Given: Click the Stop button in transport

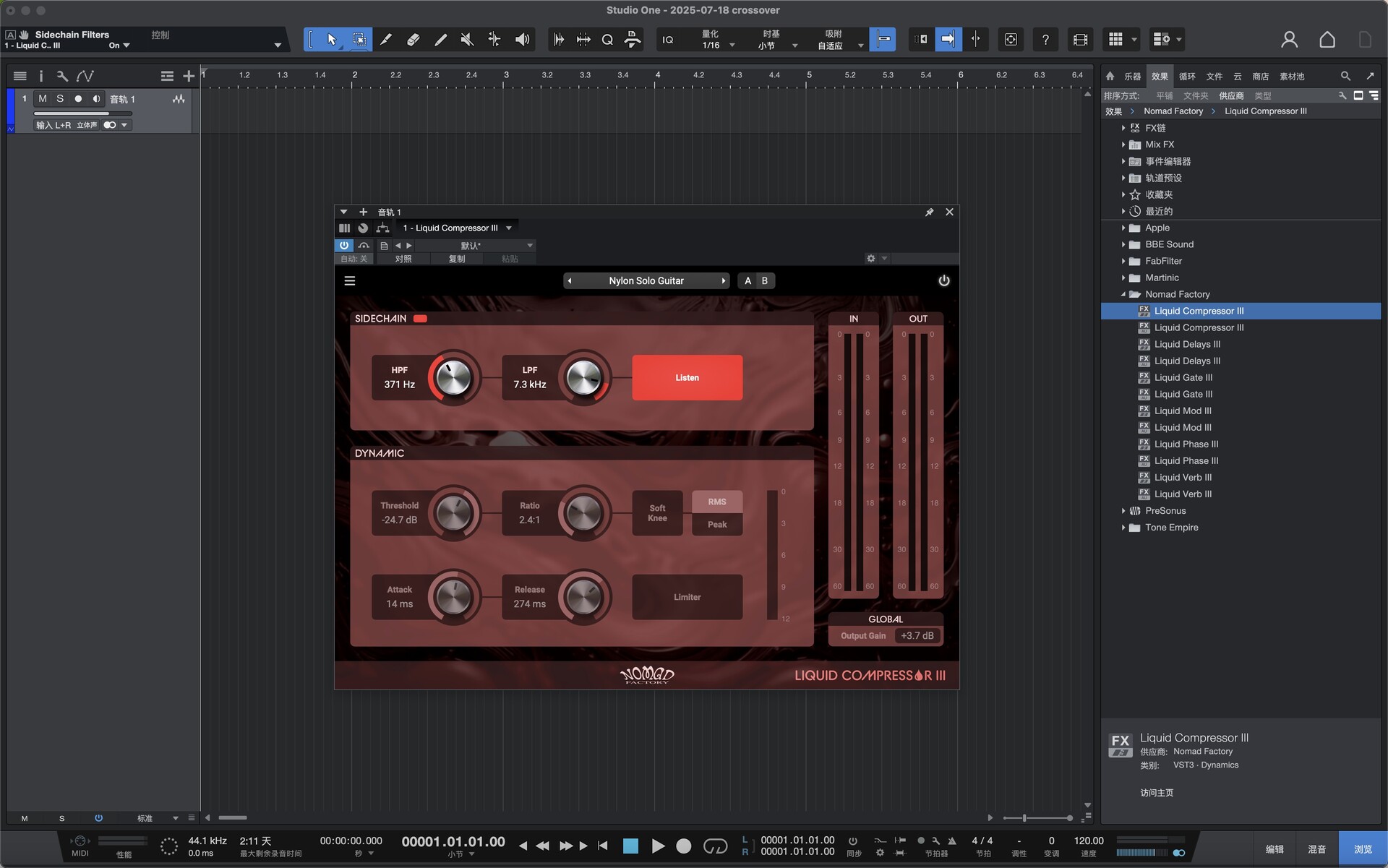Looking at the screenshot, I should click(x=630, y=846).
